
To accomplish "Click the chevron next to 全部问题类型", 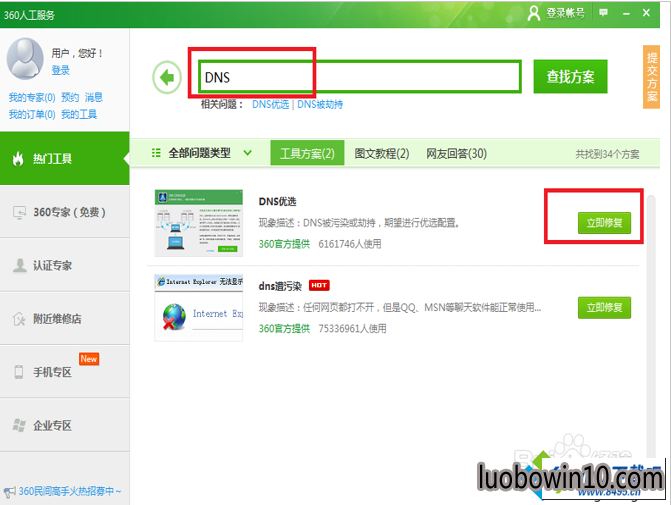I will [x=247, y=153].
